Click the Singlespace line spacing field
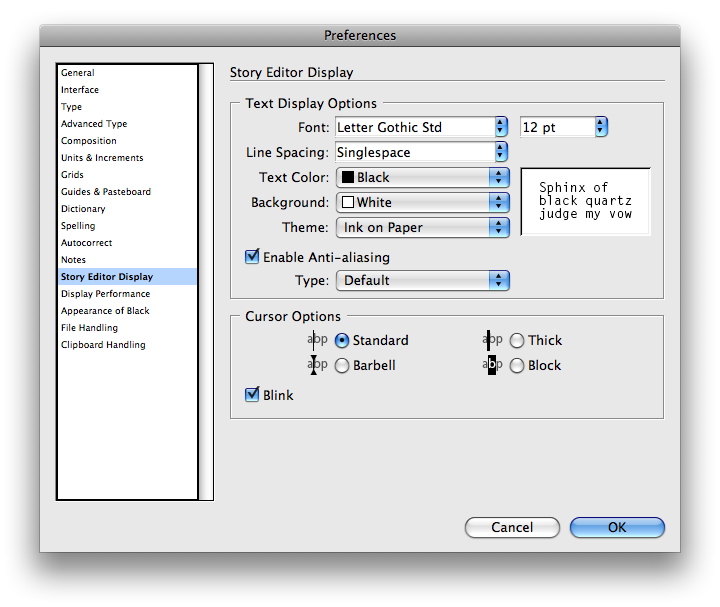This screenshot has height=607, width=720. [415, 152]
